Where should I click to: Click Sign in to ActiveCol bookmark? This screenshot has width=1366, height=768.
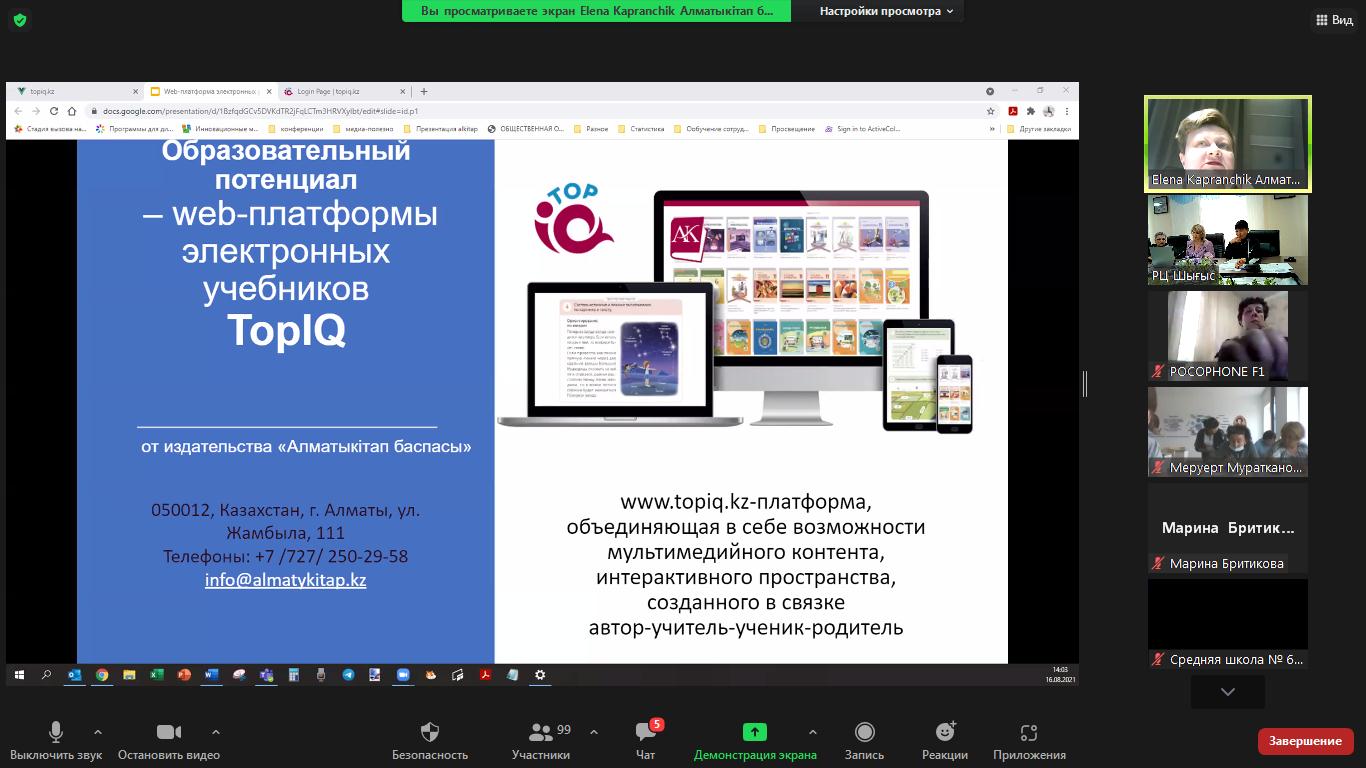coord(862,128)
